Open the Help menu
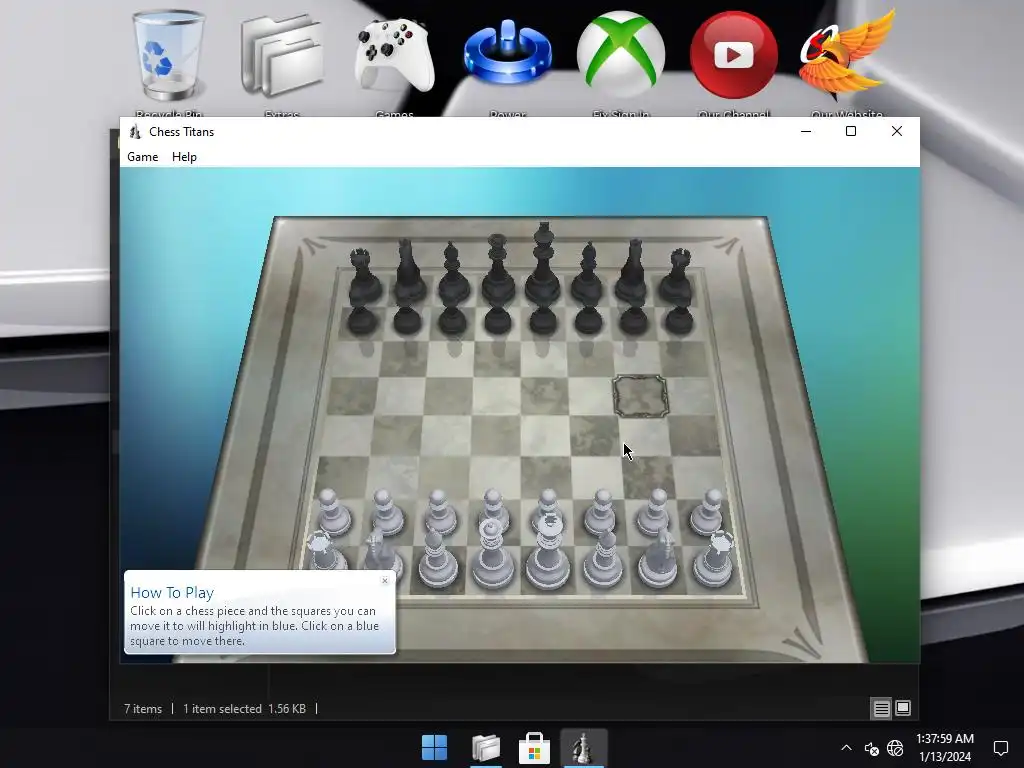The height and width of the screenshot is (768, 1024). [184, 157]
